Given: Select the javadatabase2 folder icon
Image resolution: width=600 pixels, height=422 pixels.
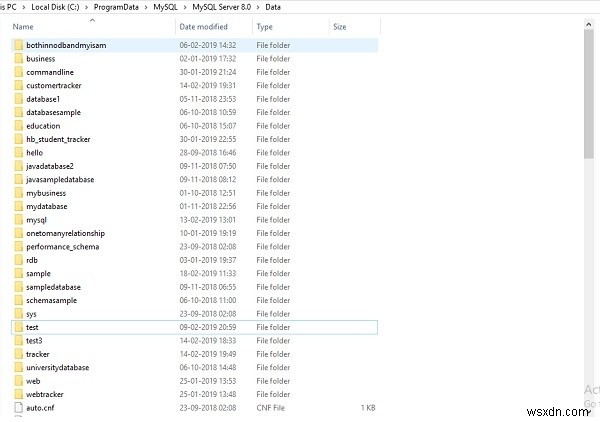Looking at the screenshot, I should [18, 166].
